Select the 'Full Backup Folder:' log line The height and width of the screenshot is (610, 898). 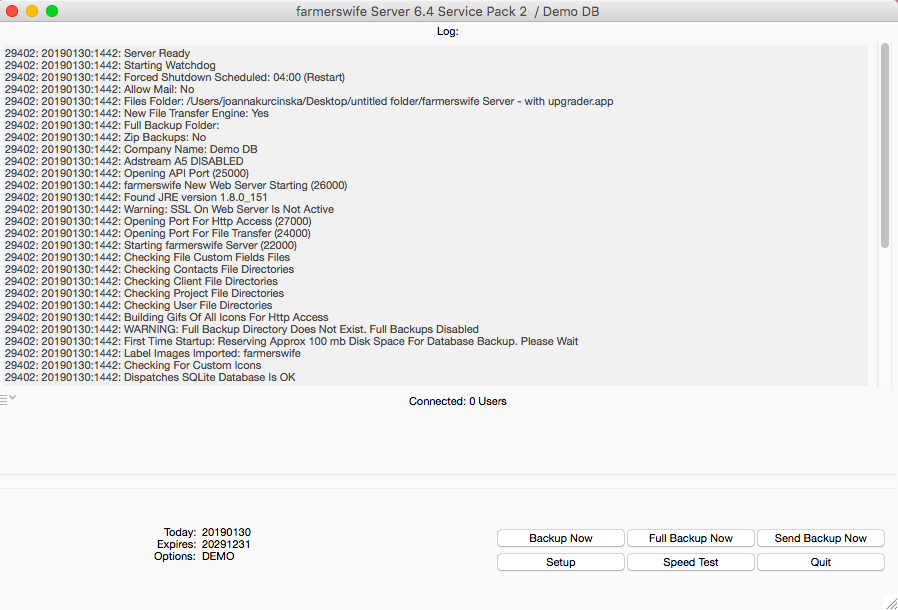point(112,125)
